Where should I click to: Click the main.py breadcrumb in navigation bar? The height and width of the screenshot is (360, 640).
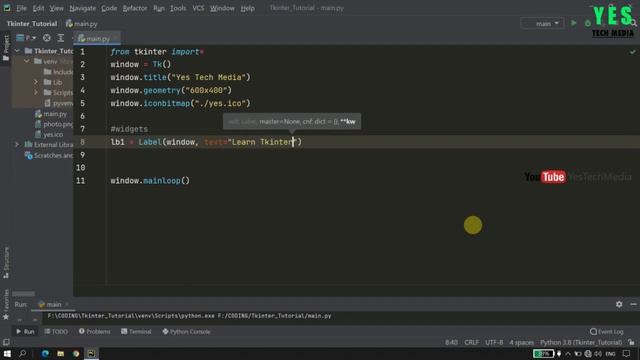click(x=82, y=24)
